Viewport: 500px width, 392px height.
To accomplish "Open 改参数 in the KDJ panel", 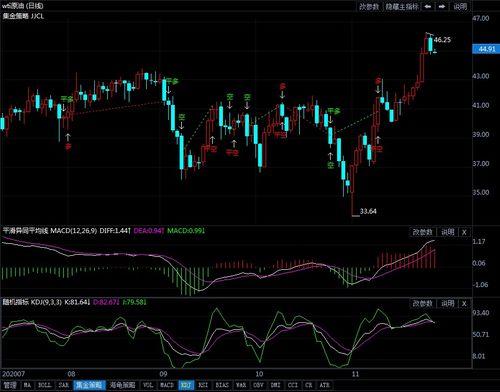I will [x=422, y=304].
